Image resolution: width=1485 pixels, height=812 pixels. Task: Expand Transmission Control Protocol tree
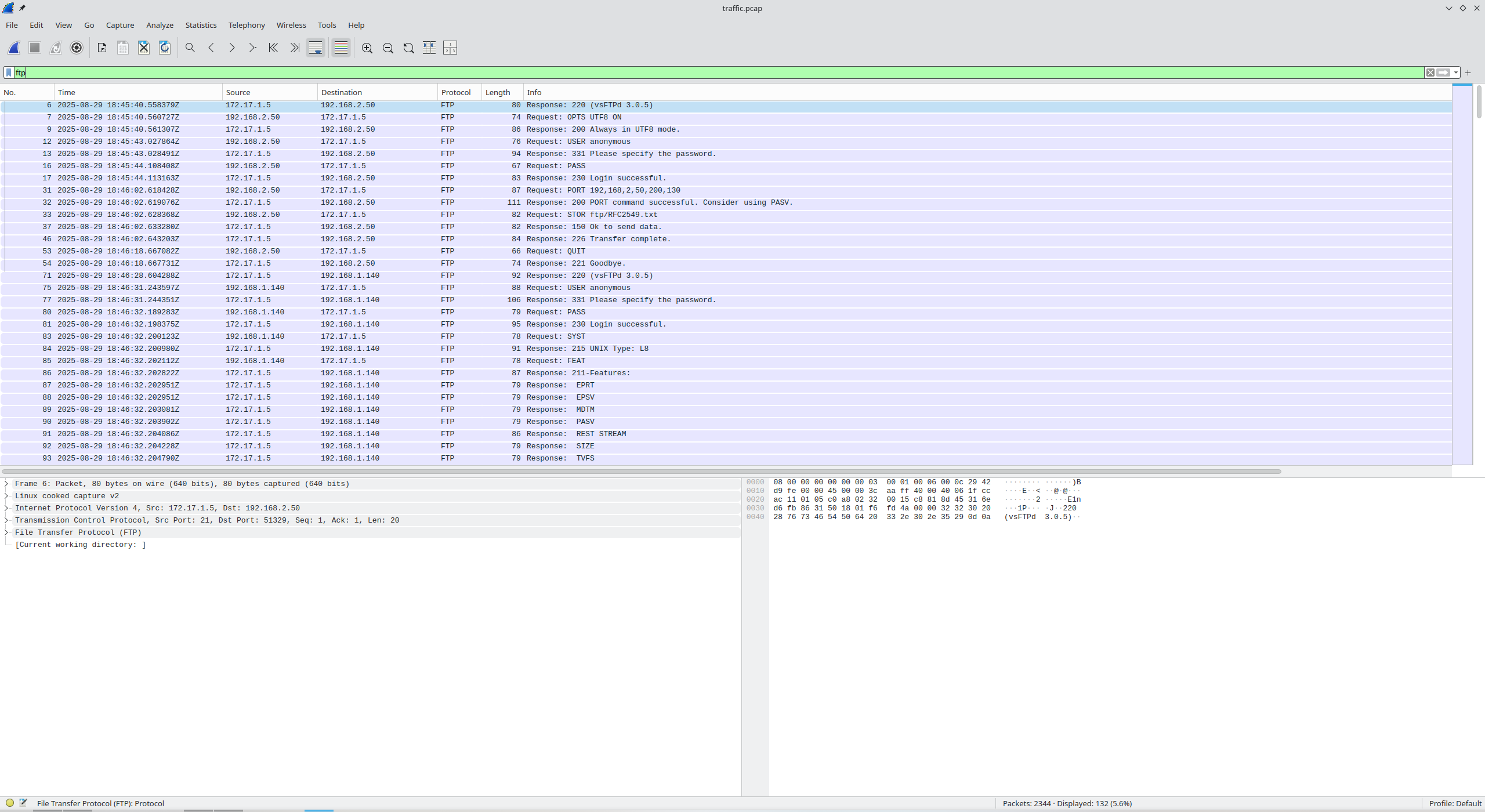pos(6,520)
